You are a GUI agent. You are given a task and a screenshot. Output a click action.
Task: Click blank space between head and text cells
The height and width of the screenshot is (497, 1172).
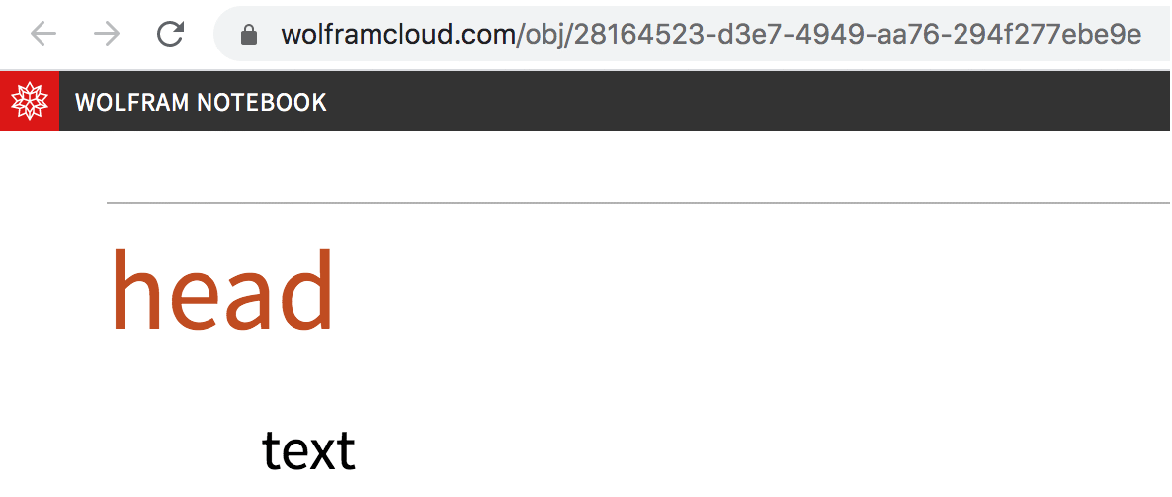[x=523, y=381]
